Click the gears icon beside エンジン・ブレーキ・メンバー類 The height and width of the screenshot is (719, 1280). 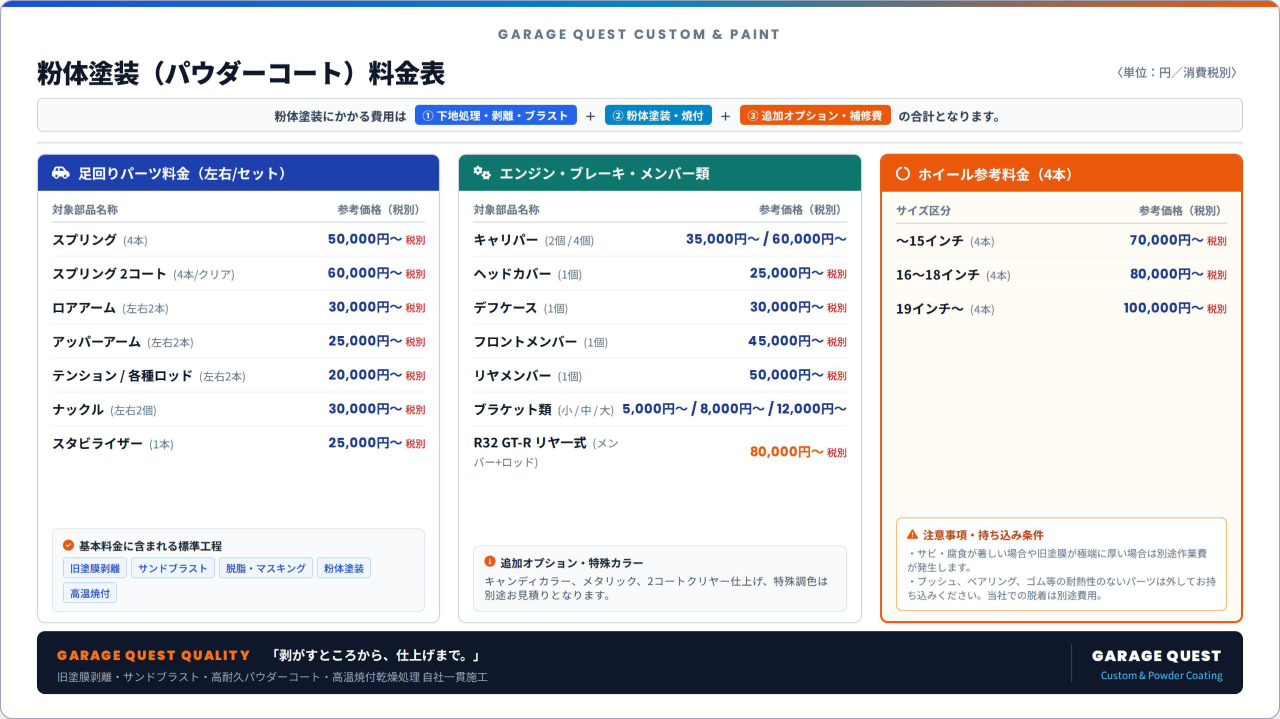pos(482,173)
